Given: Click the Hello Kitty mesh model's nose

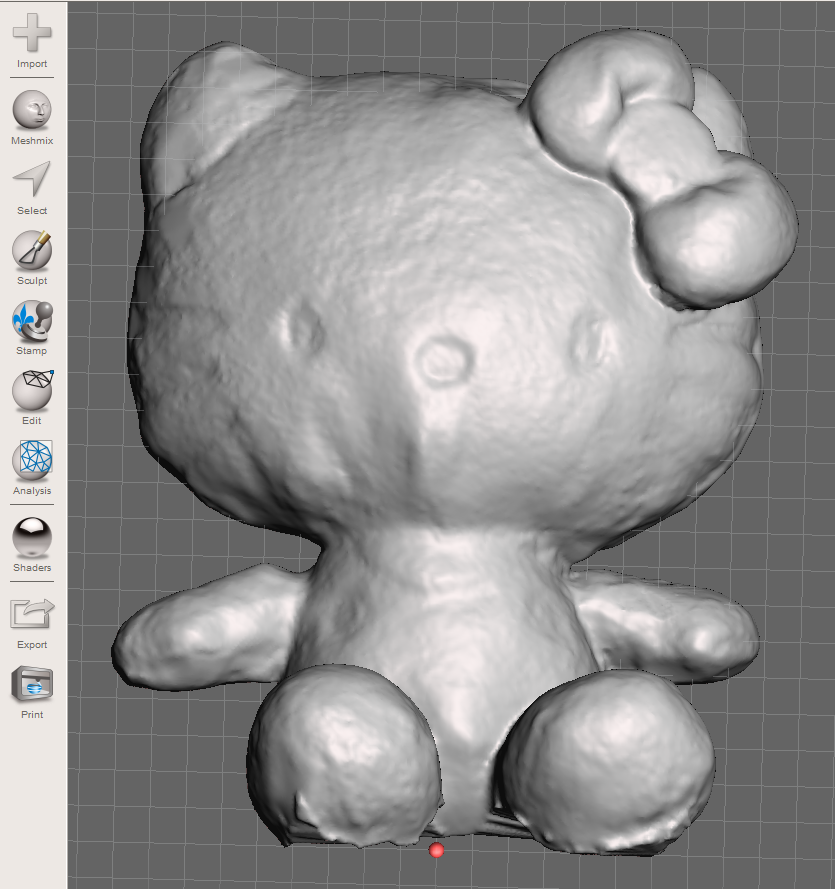Looking at the screenshot, I should pyautogui.click(x=445, y=361).
